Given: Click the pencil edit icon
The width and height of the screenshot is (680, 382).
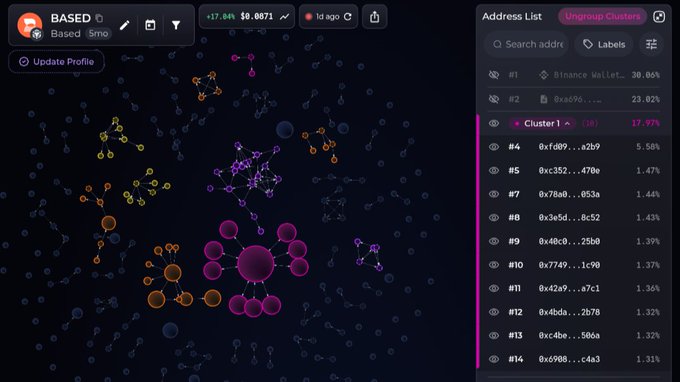Looking at the screenshot, I should tap(124, 25).
